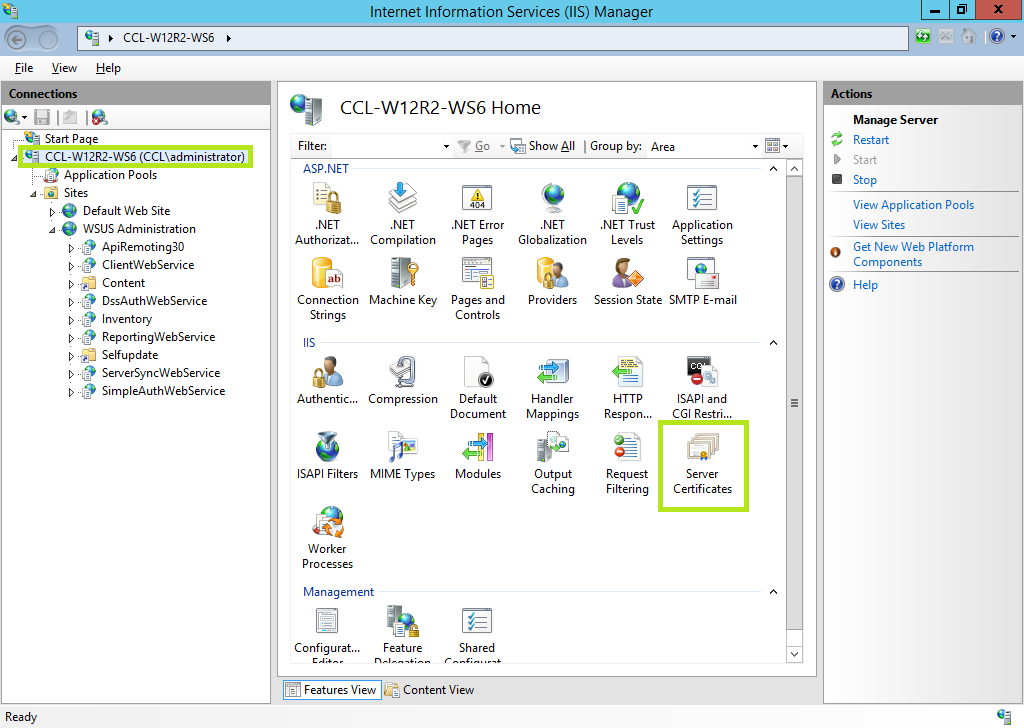Open the Help menu

pyautogui.click(x=108, y=68)
